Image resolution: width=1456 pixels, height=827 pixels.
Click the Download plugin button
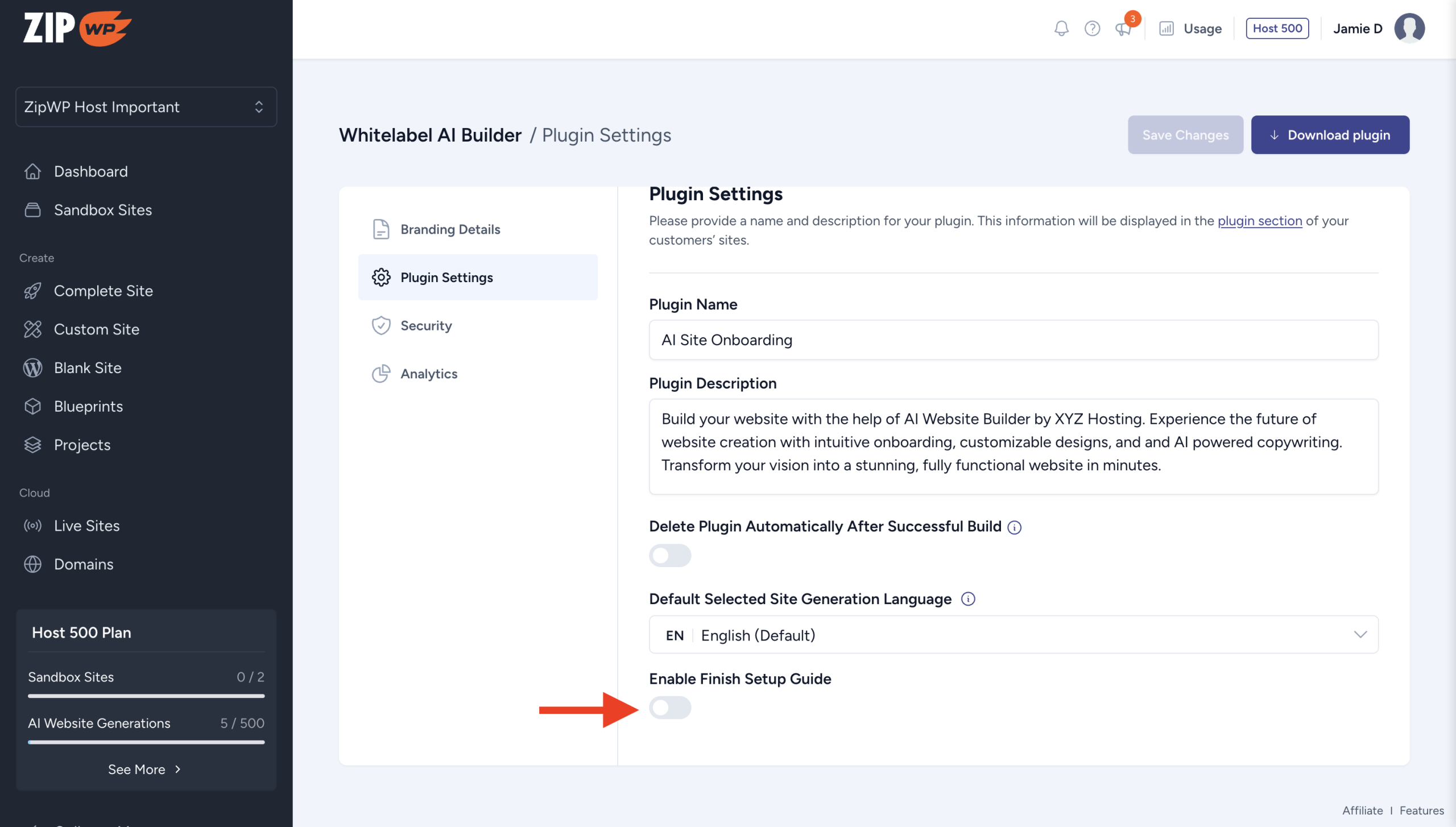(x=1330, y=135)
